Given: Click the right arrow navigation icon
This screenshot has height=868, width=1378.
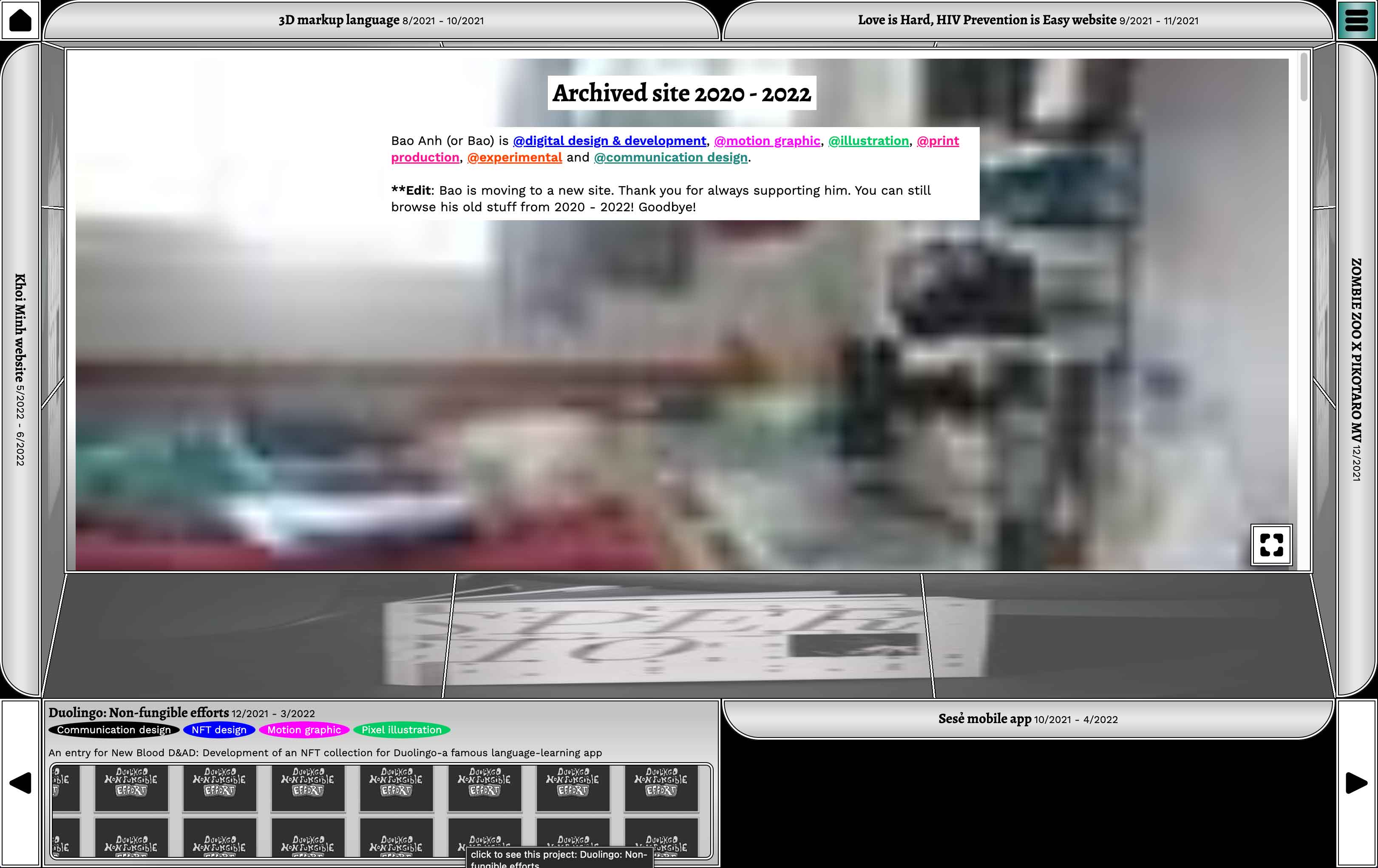Looking at the screenshot, I should pyautogui.click(x=1356, y=782).
